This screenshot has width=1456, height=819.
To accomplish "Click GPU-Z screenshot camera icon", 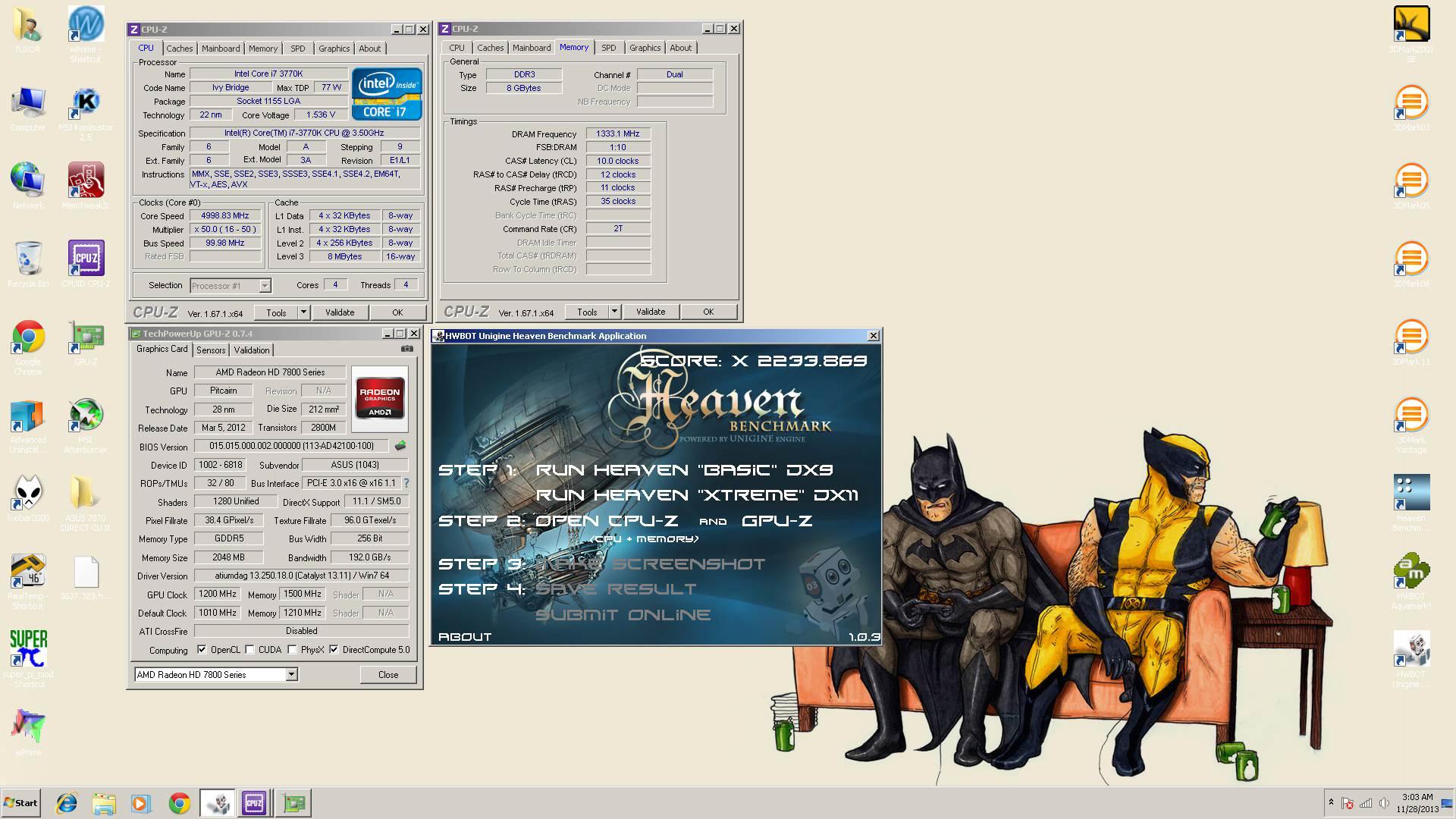I will [407, 349].
